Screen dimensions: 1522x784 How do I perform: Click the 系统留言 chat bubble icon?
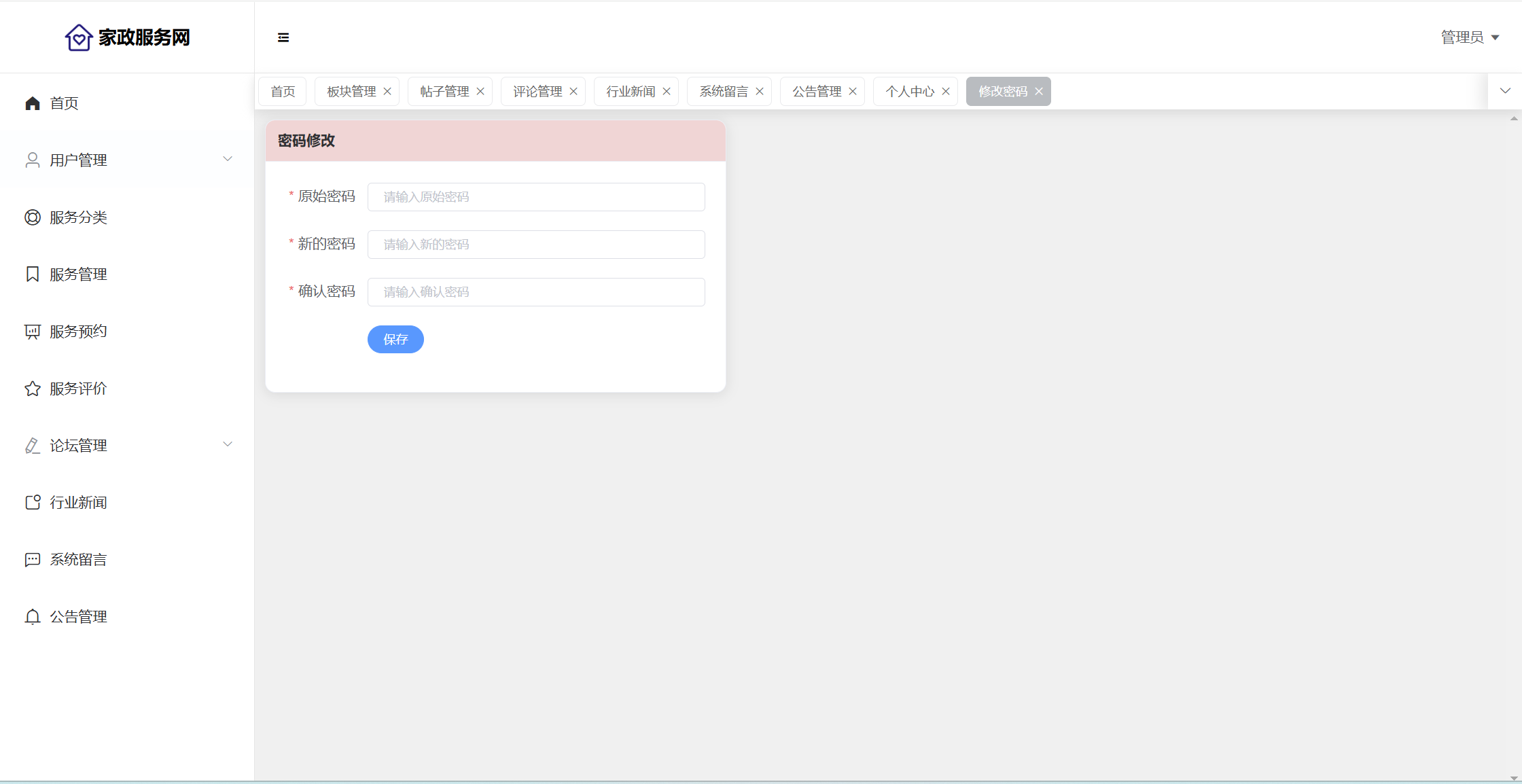tap(33, 560)
